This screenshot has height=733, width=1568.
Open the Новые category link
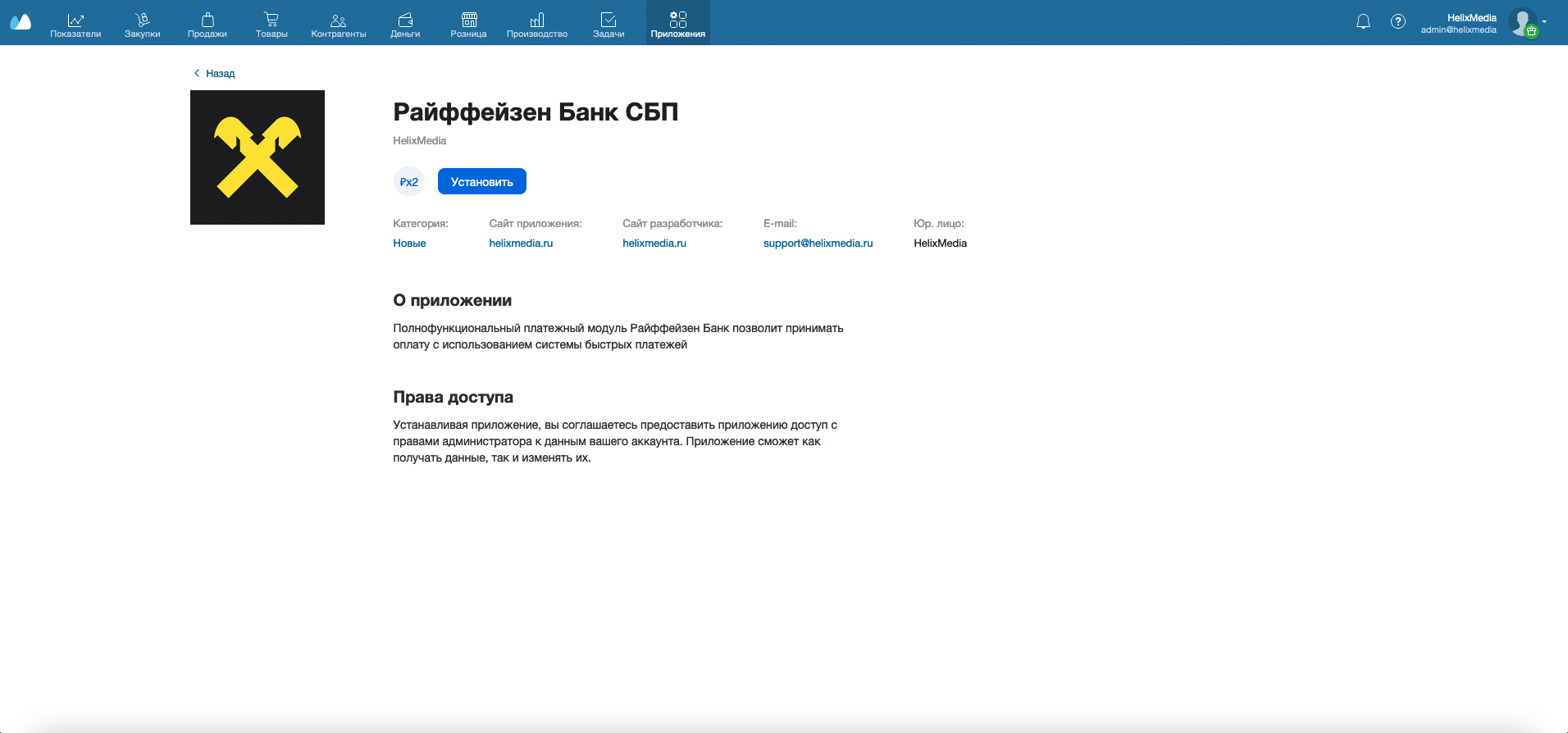[x=409, y=244]
